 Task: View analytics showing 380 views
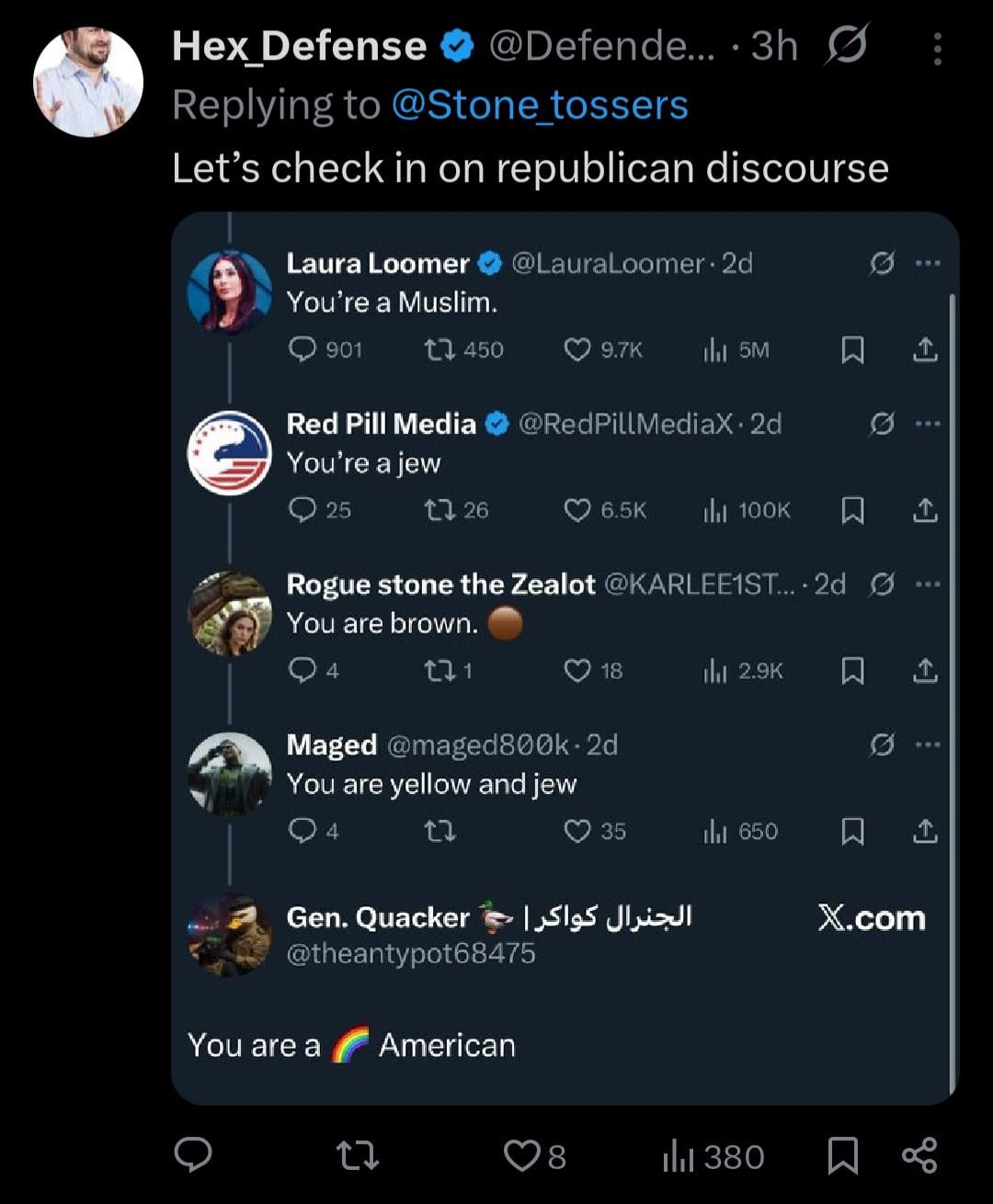click(713, 1156)
